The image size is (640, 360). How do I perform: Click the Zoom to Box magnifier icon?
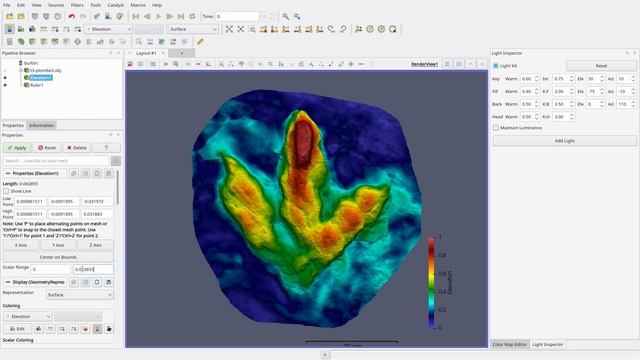point(253,29)
